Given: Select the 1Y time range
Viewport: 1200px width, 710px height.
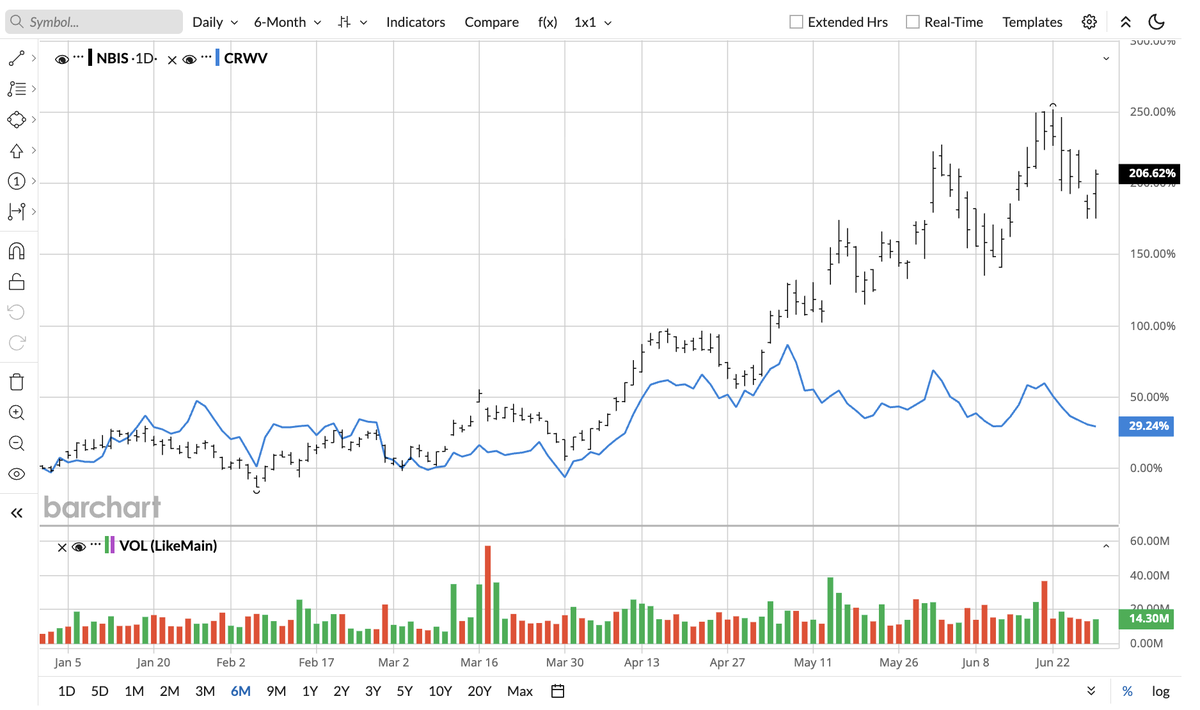Looking at the screenshot, I should pos(310,691).
